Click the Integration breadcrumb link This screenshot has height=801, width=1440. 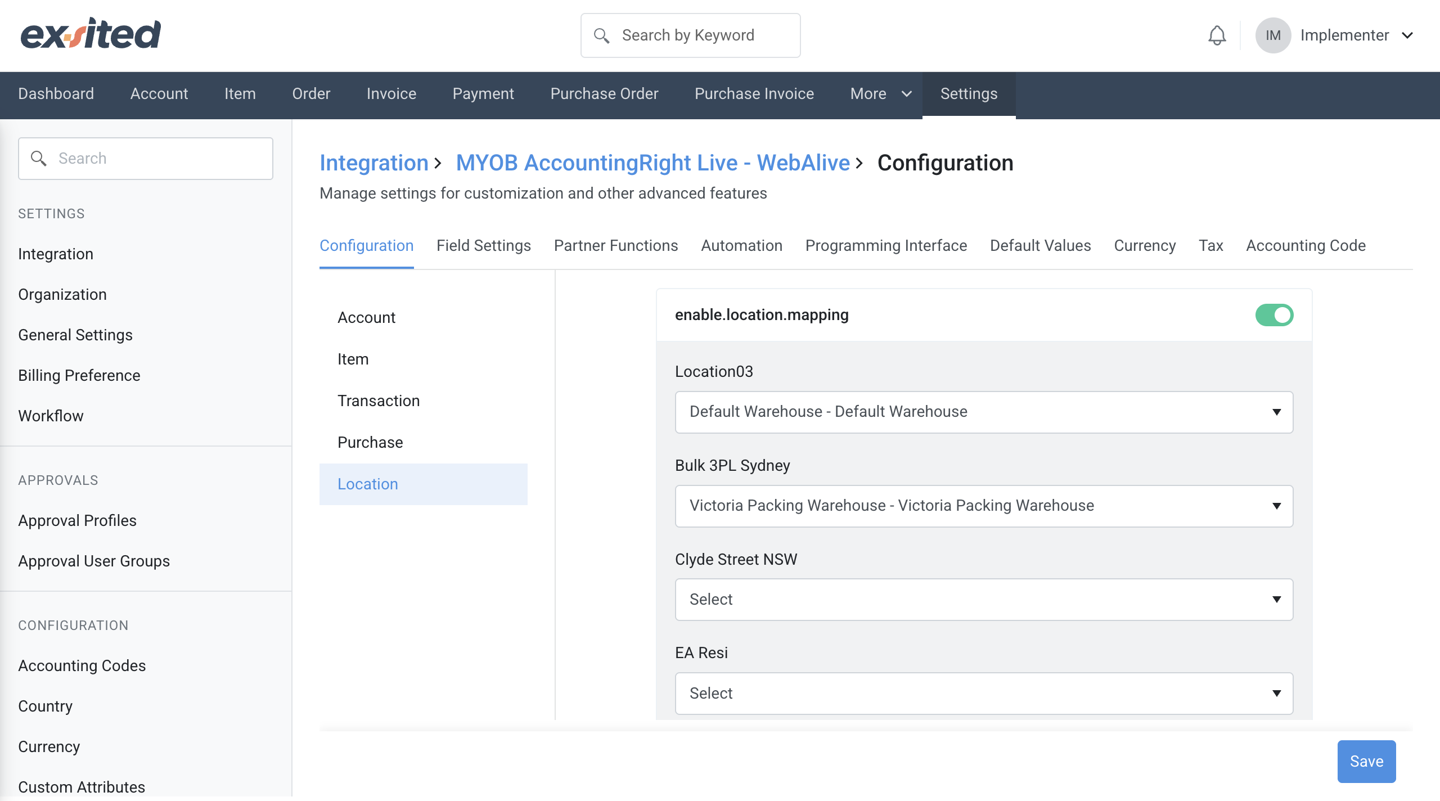point(374,163)
